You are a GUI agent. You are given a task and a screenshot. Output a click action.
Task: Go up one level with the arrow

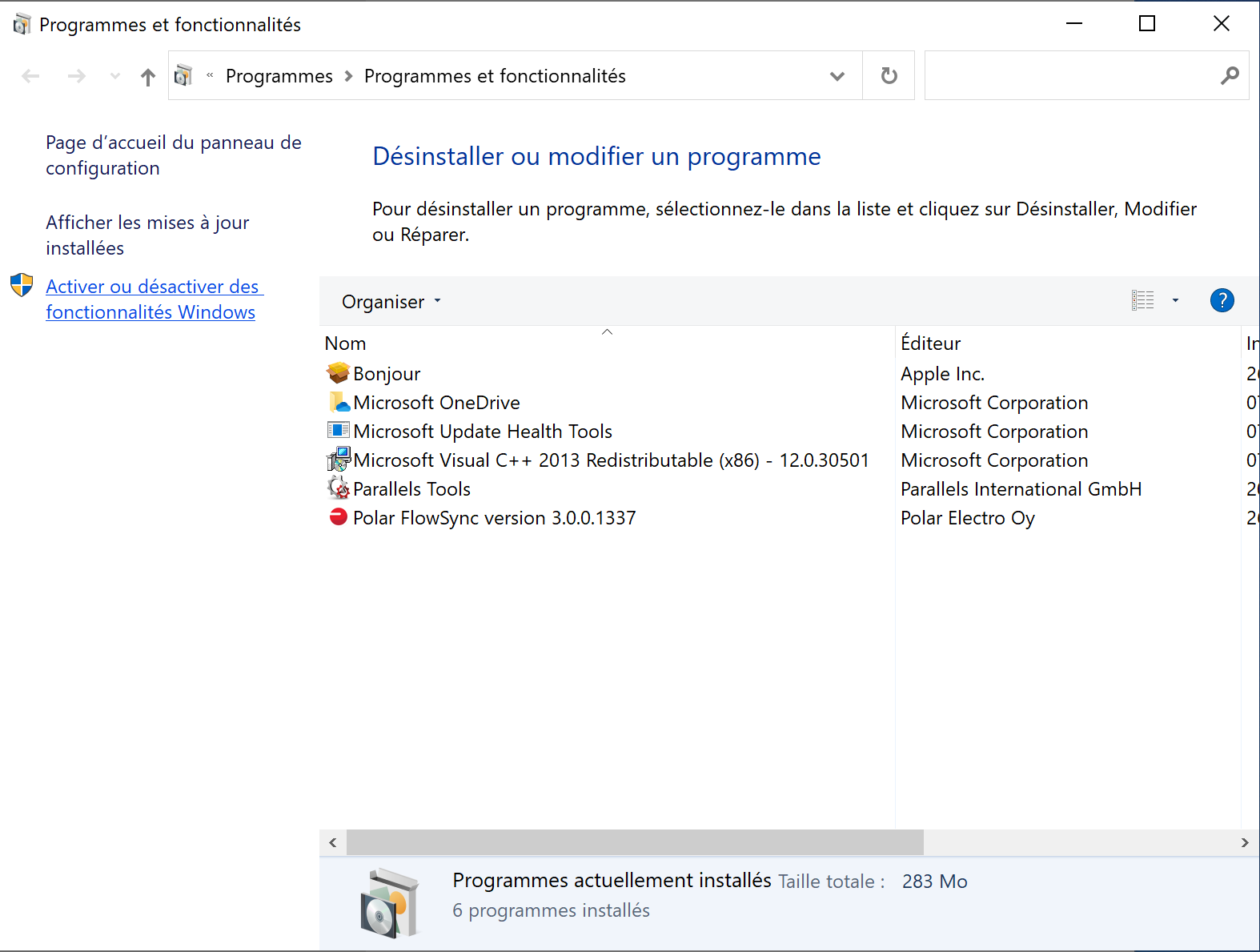coord(148,77)
